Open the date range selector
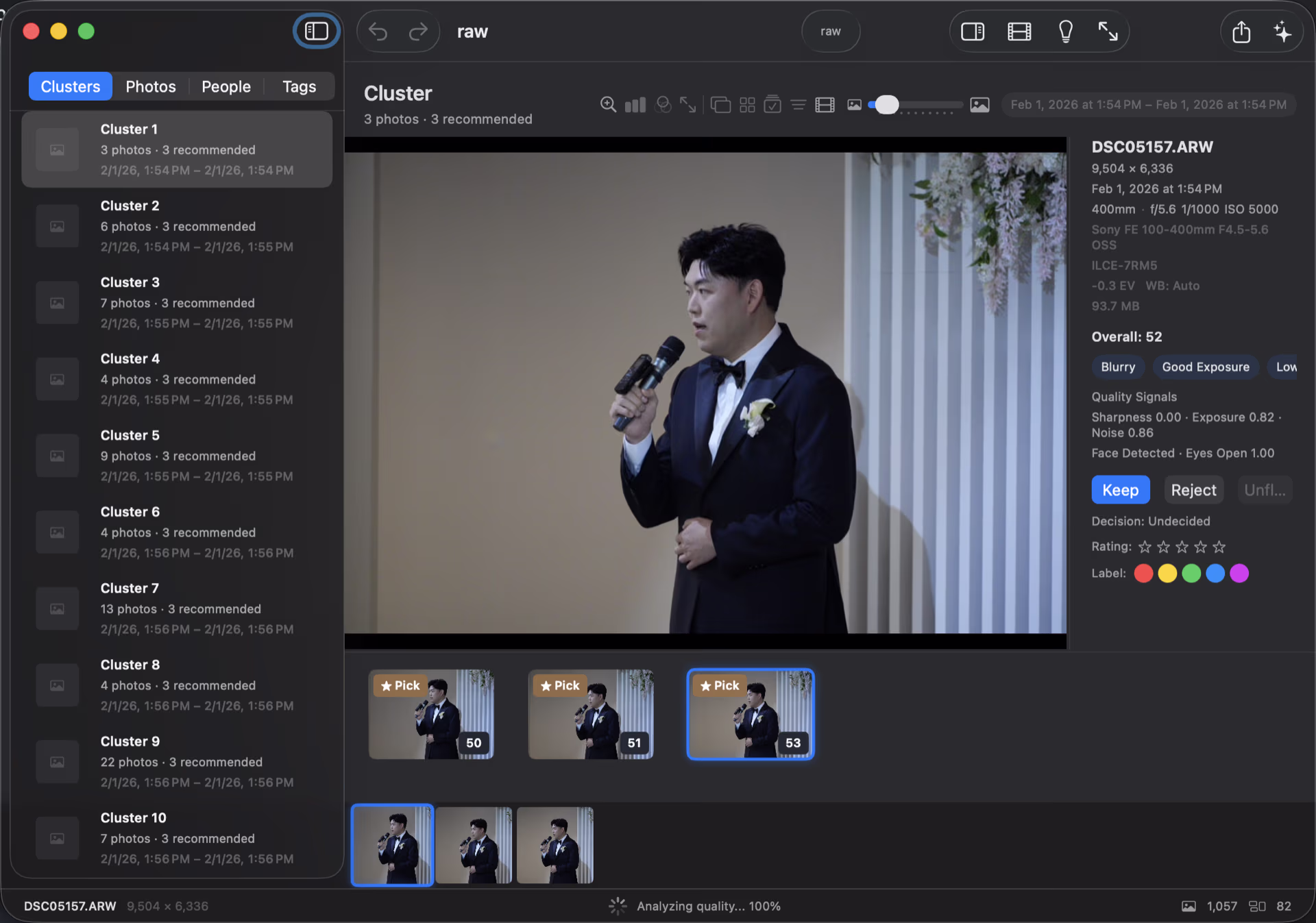This screenshot has height=923, width=1316. (1148, 105)
